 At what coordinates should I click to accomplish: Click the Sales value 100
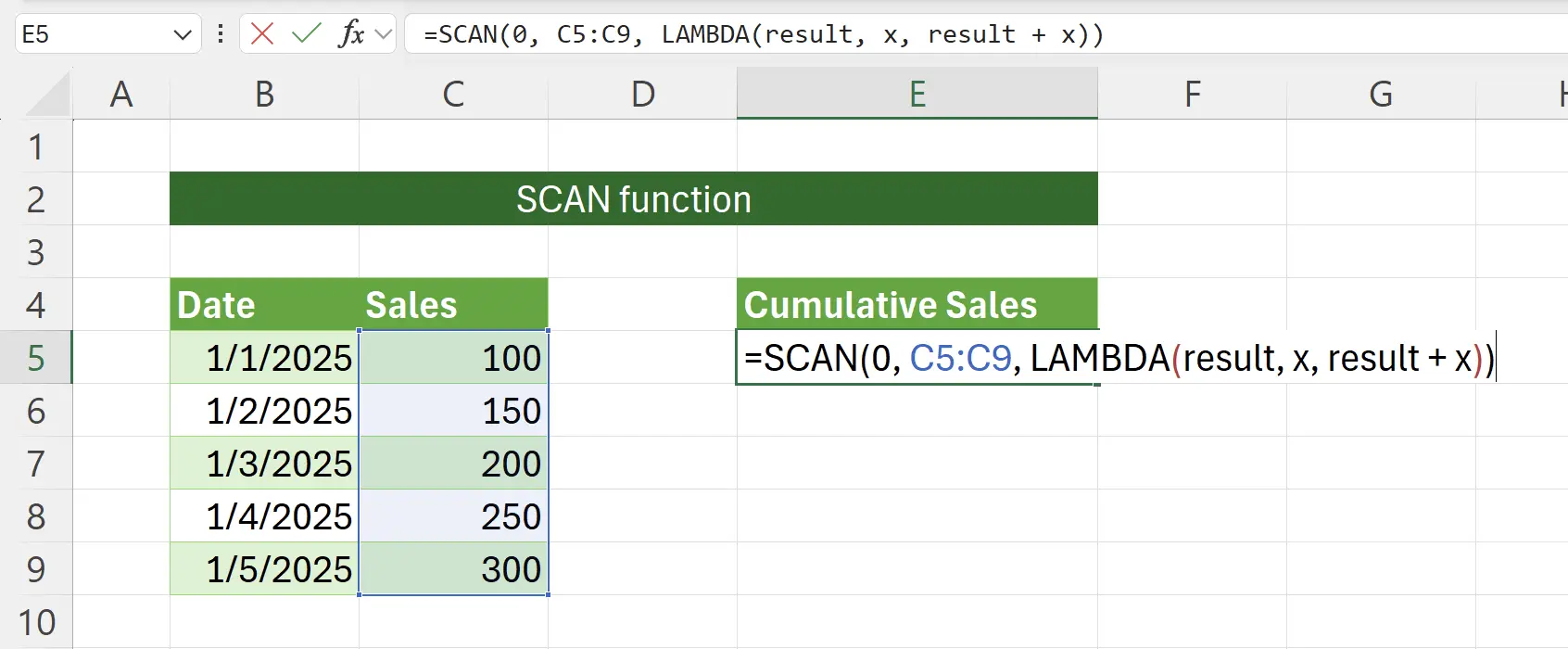[x=453, y=358]
